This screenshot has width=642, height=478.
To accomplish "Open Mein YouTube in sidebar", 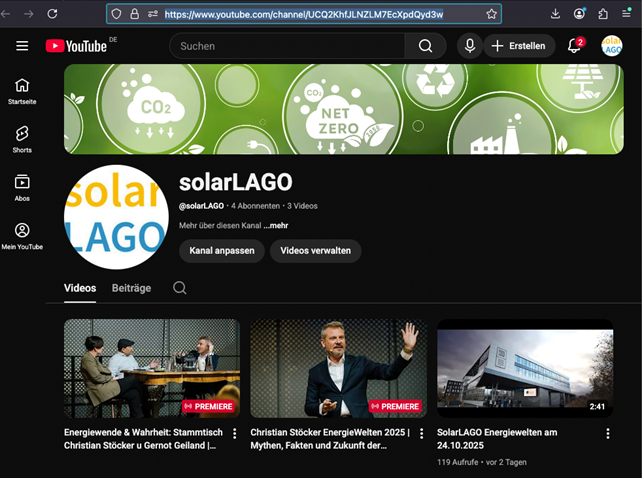I will [x=22, y=236].
